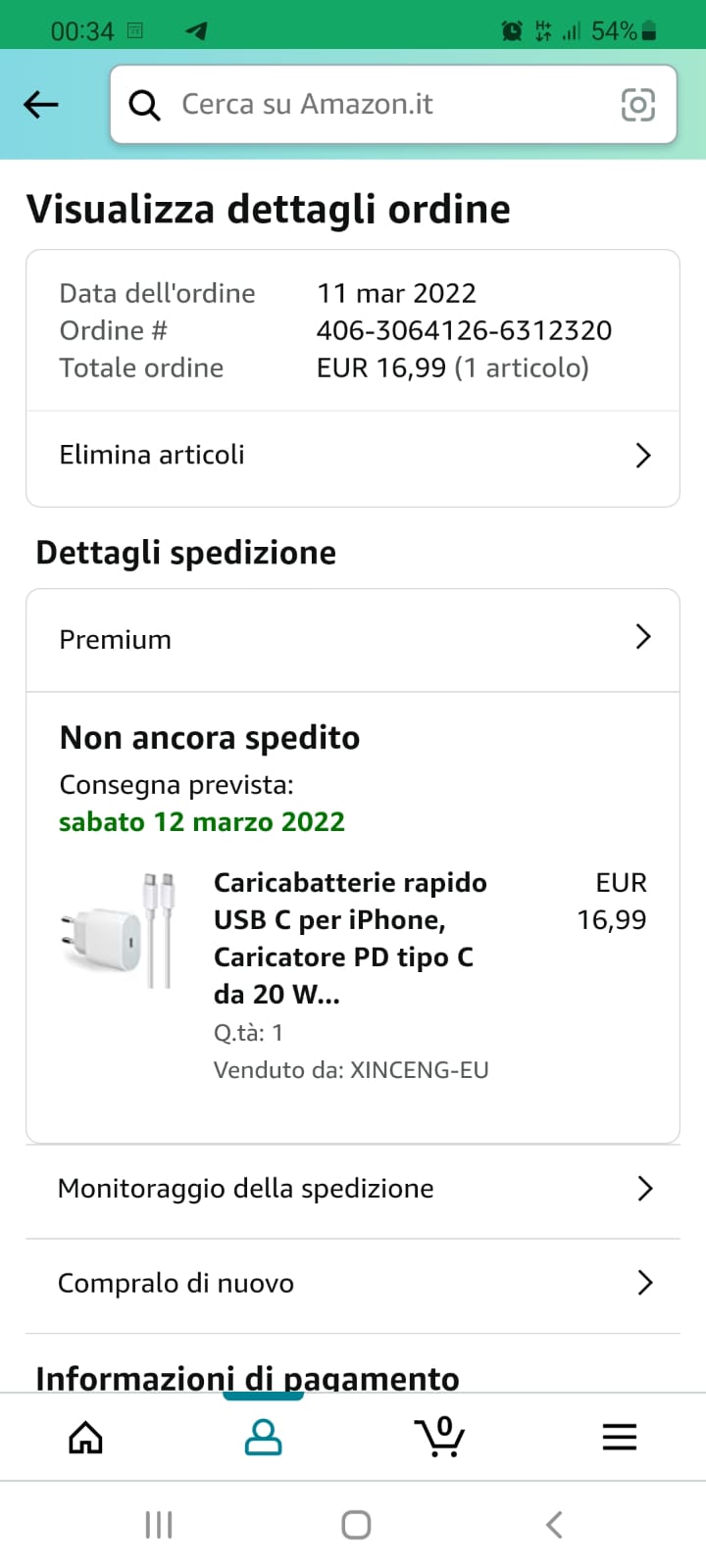This screenshot has height=1568, width=706.
Task: Expand the Elimina articoli chevron
Action: tap(643, 455)
